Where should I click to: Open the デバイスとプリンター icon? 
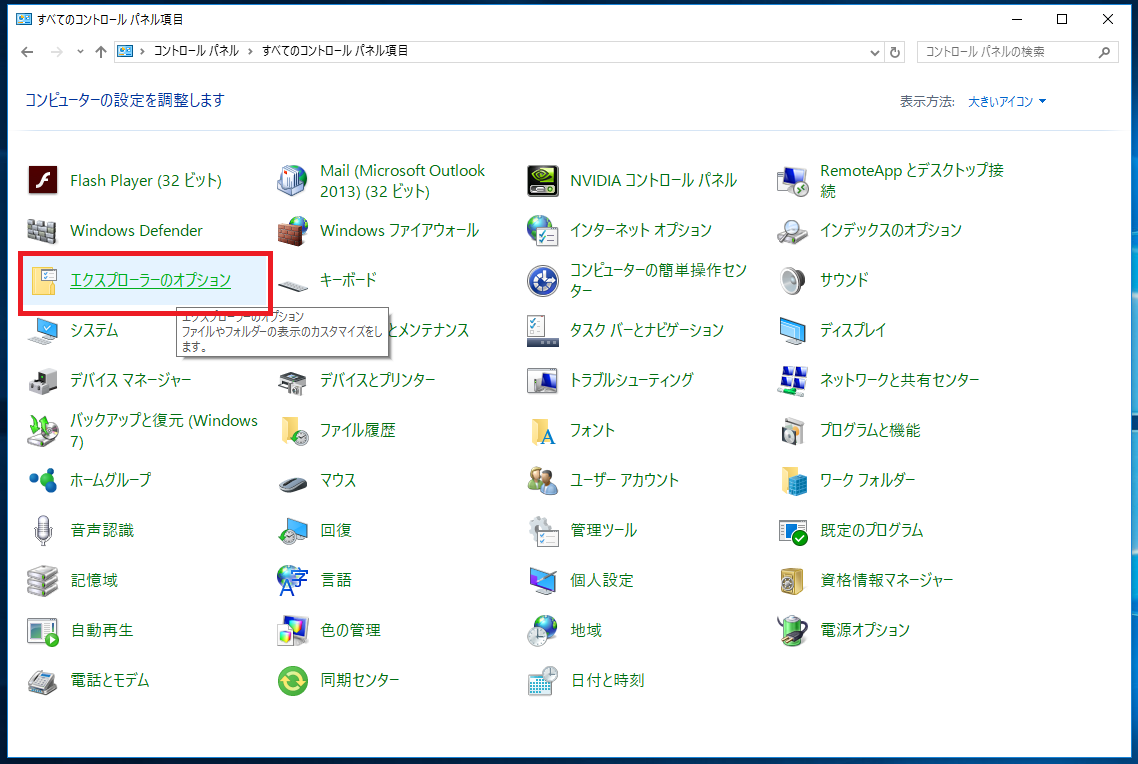tap(292, 381)
